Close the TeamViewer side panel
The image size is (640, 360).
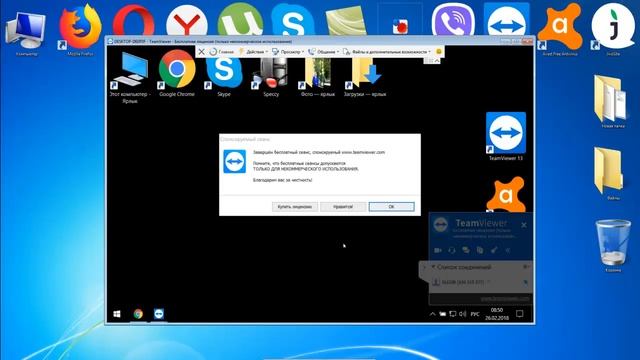click(524, 225)
